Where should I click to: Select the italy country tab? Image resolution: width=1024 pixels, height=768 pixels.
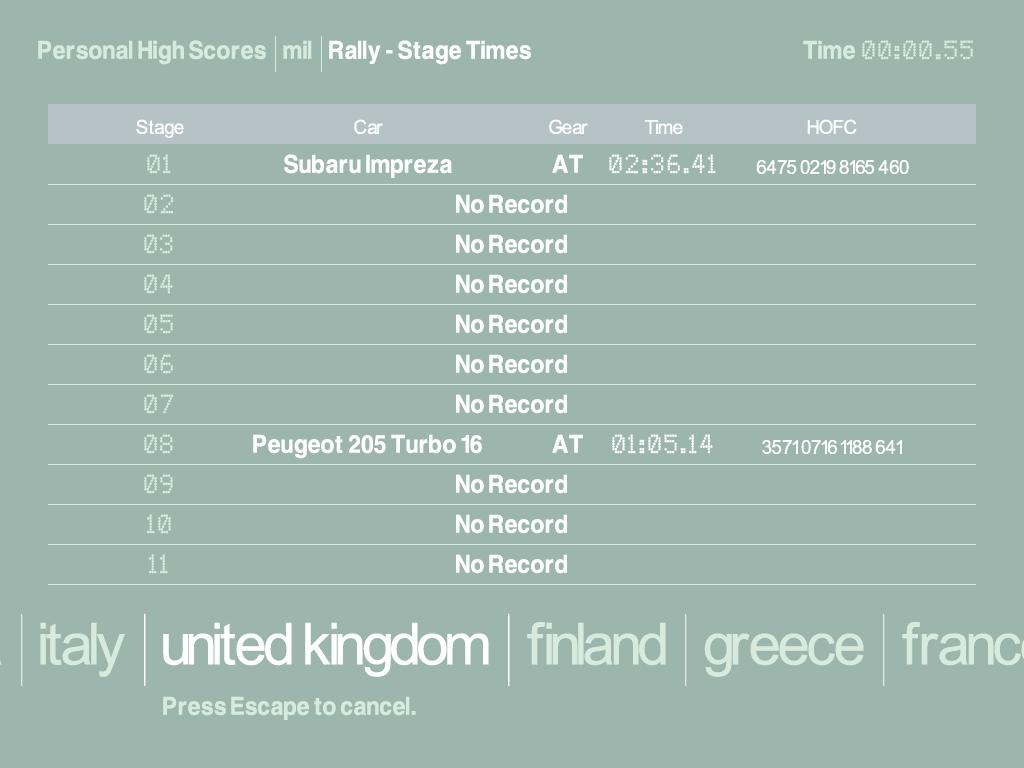(80, 647)
